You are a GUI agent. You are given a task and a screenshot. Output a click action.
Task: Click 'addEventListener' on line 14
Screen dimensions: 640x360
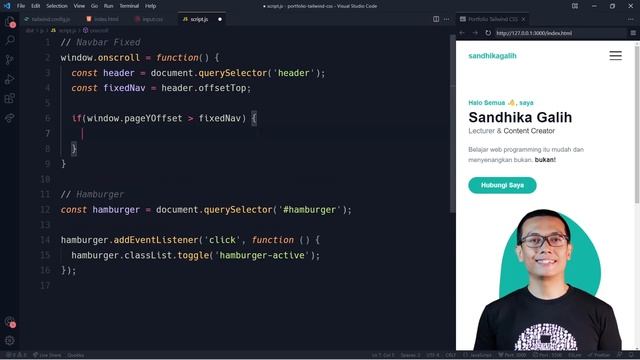pyautogui.click(x=156, y=240)
